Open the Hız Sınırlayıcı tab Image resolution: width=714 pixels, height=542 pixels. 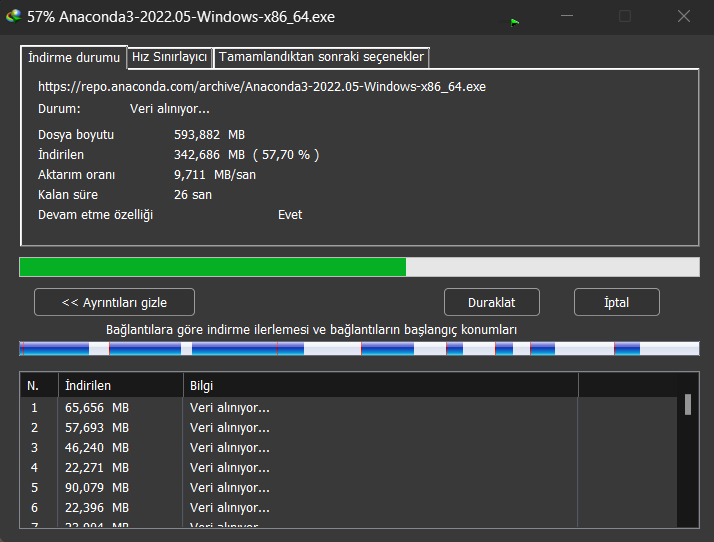tap(169, 57)
